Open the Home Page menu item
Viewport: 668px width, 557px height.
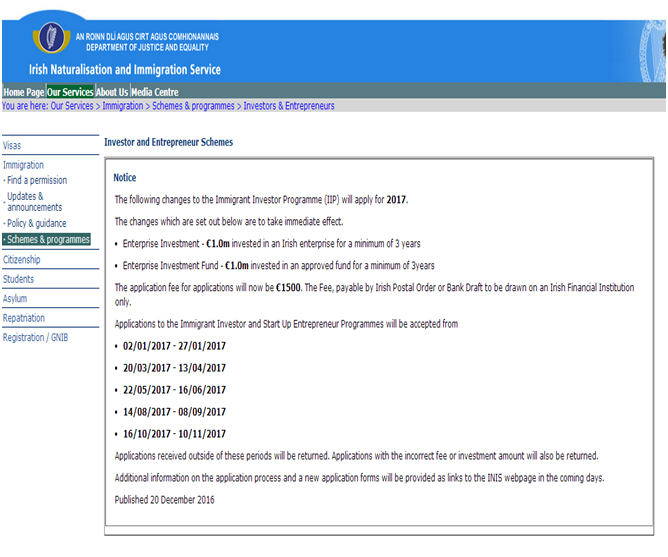tap(23, 92)
